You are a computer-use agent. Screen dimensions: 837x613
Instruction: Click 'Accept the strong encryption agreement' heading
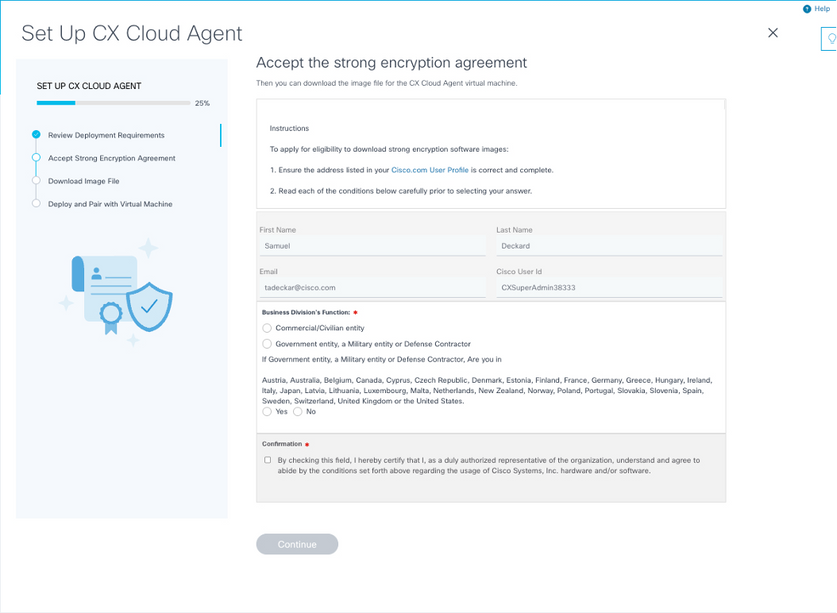pyautogui.click(x=391, y=62)
